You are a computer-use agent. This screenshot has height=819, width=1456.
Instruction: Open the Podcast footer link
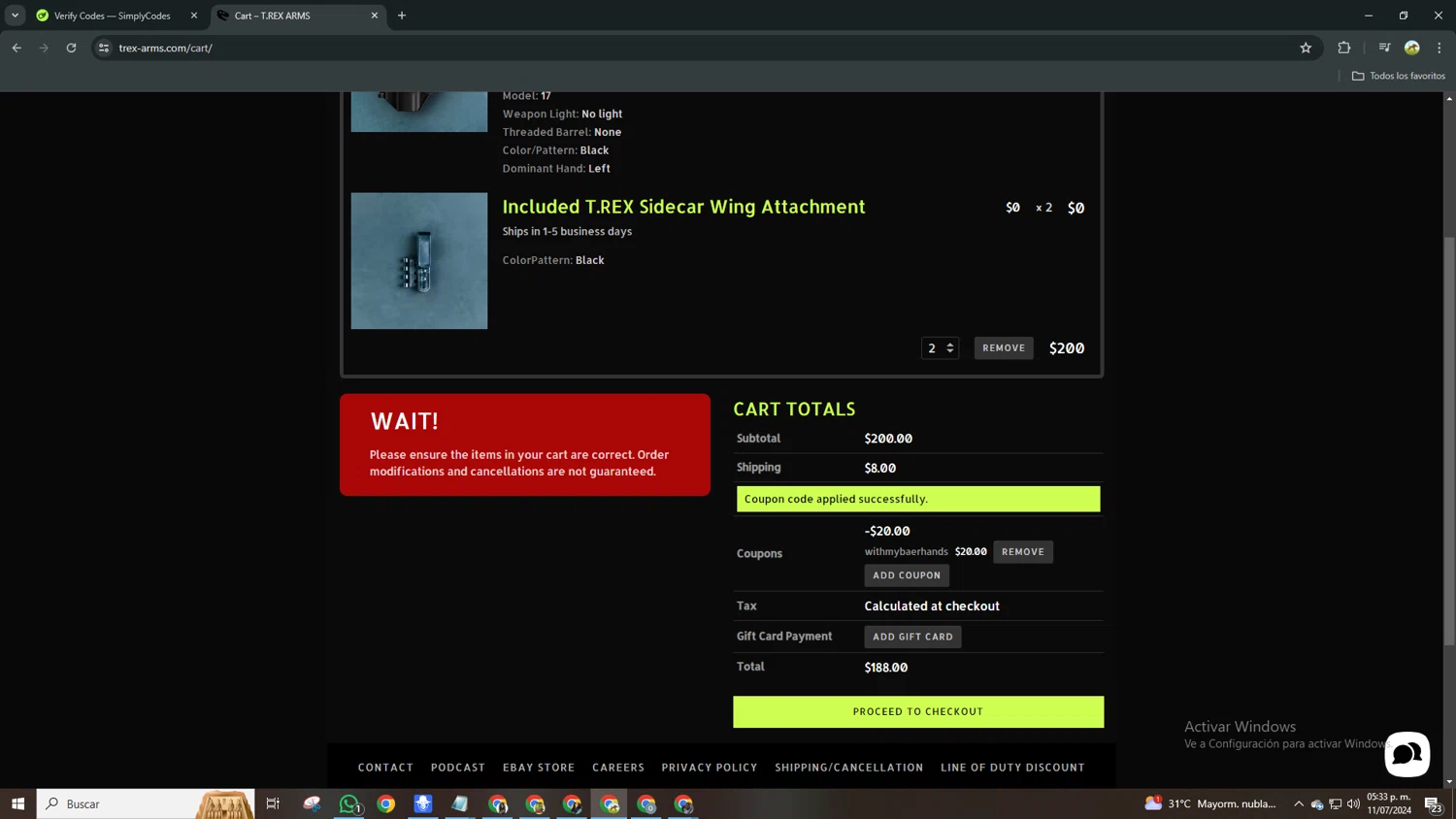click(458, 768)
